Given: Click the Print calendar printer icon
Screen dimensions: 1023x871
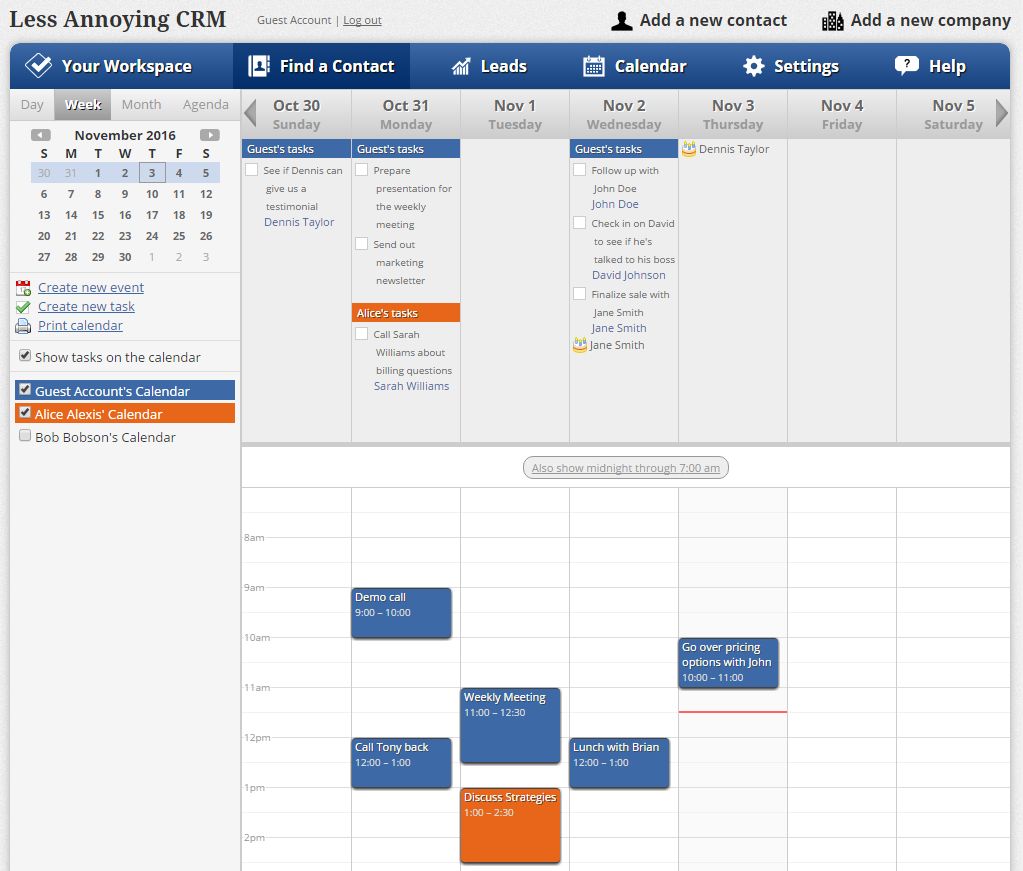Looking at the screenshot, I should pos(23,326).
